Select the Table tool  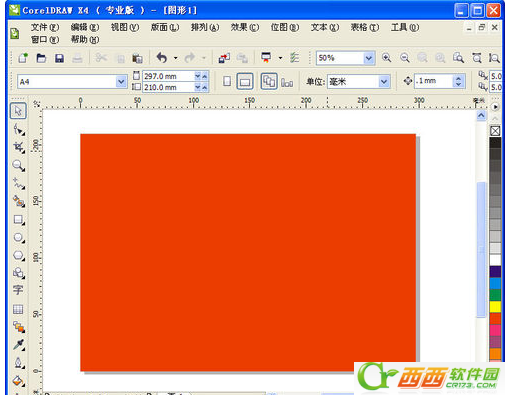18,309
